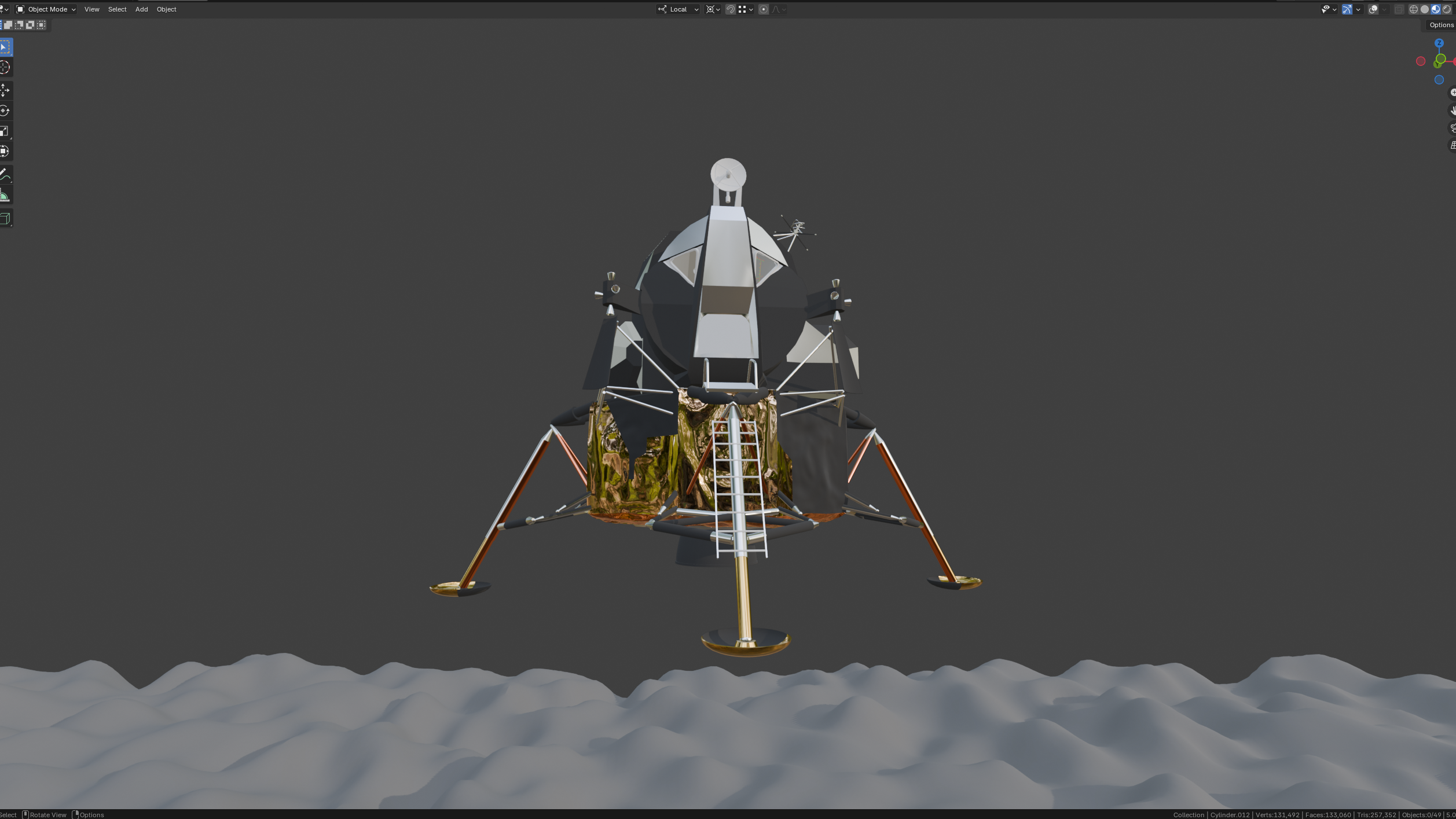Image resolution: width=1456 pixels, height=819 pixels.
Task: Open selectability and visibility dropdown
Action: (x=1329, y=9)
